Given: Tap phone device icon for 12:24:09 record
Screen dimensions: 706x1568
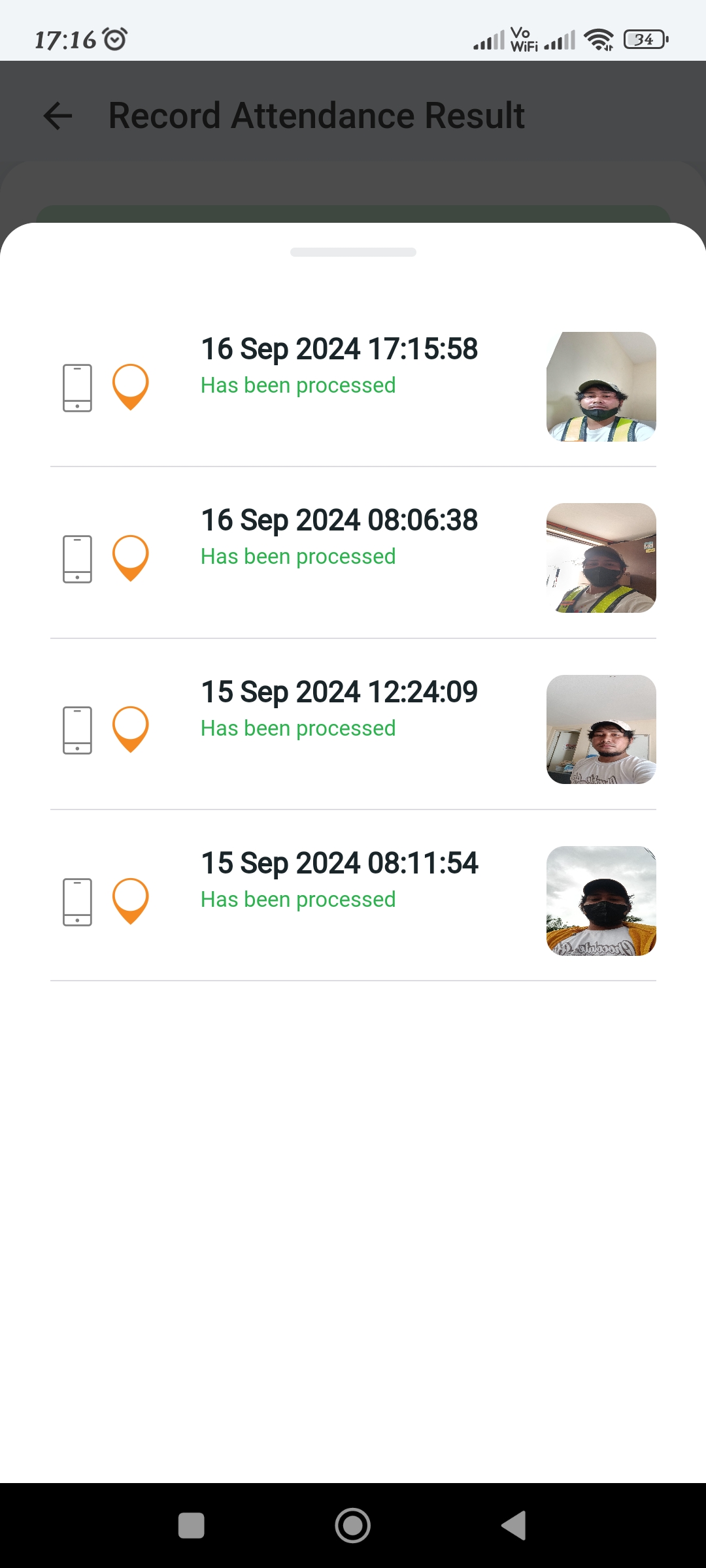Looking at the screenshot, I should (x=77, y=730).
